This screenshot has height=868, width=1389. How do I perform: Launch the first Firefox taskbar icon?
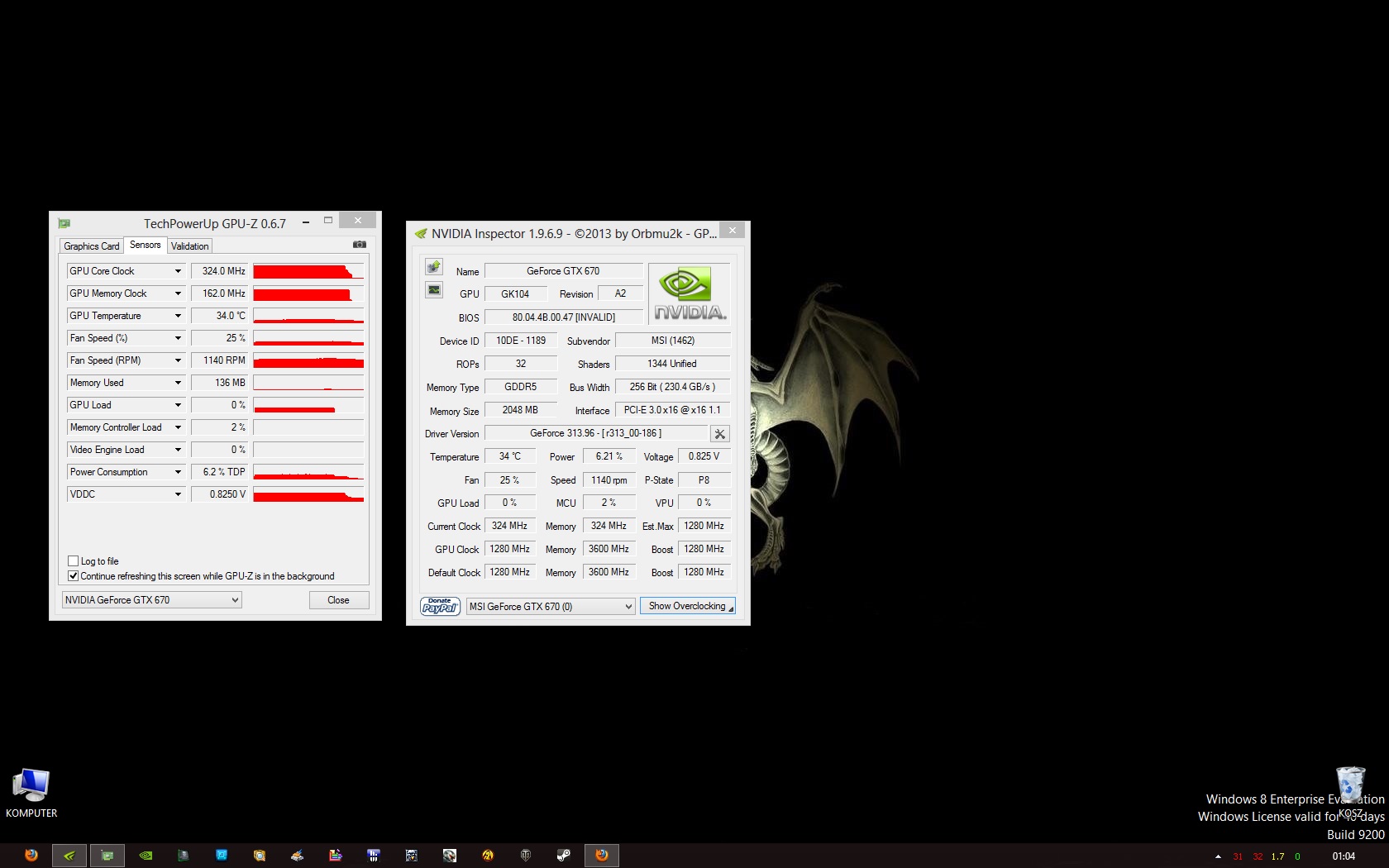[31, 856]
